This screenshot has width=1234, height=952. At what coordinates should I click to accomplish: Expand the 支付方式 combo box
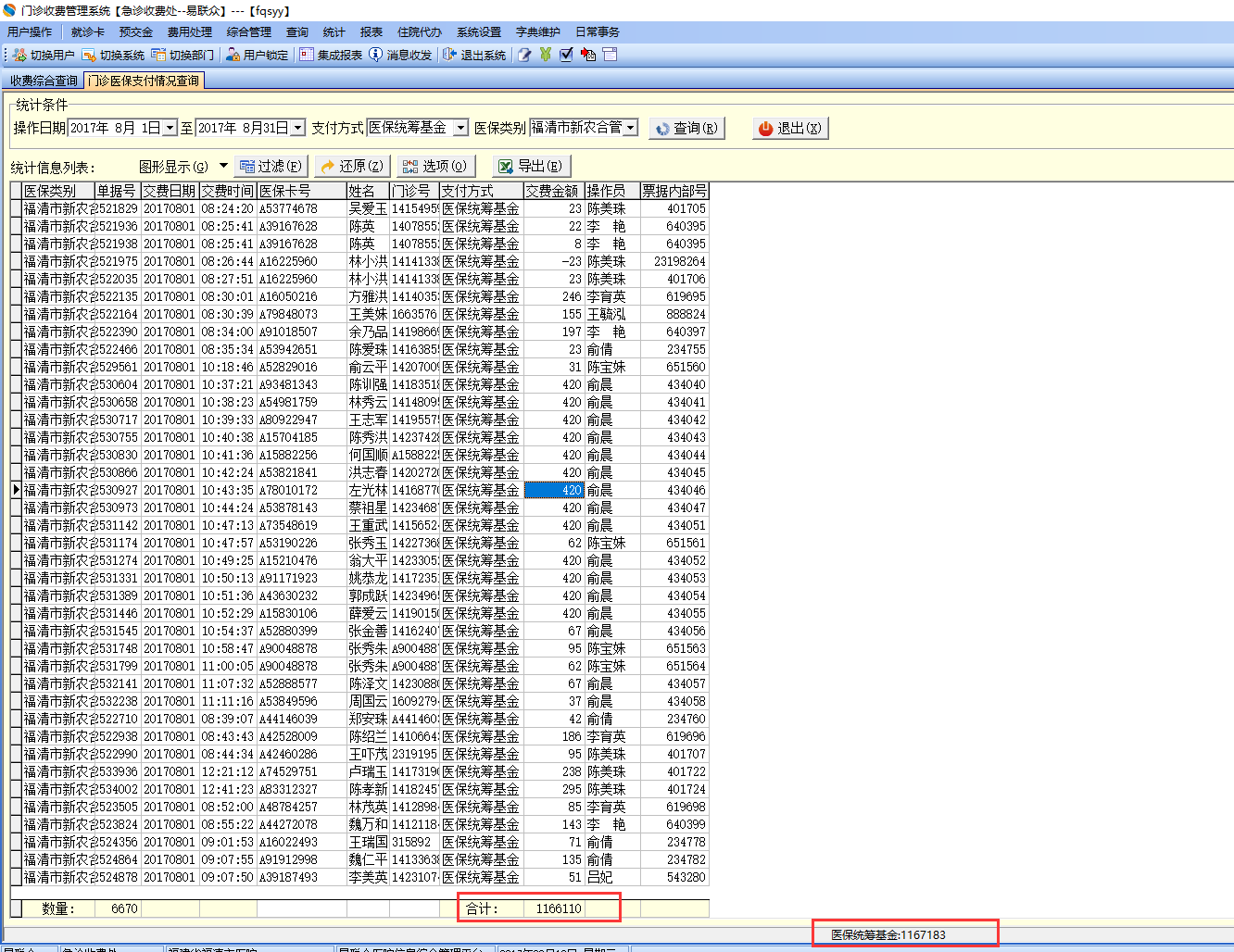pos(461,128)
